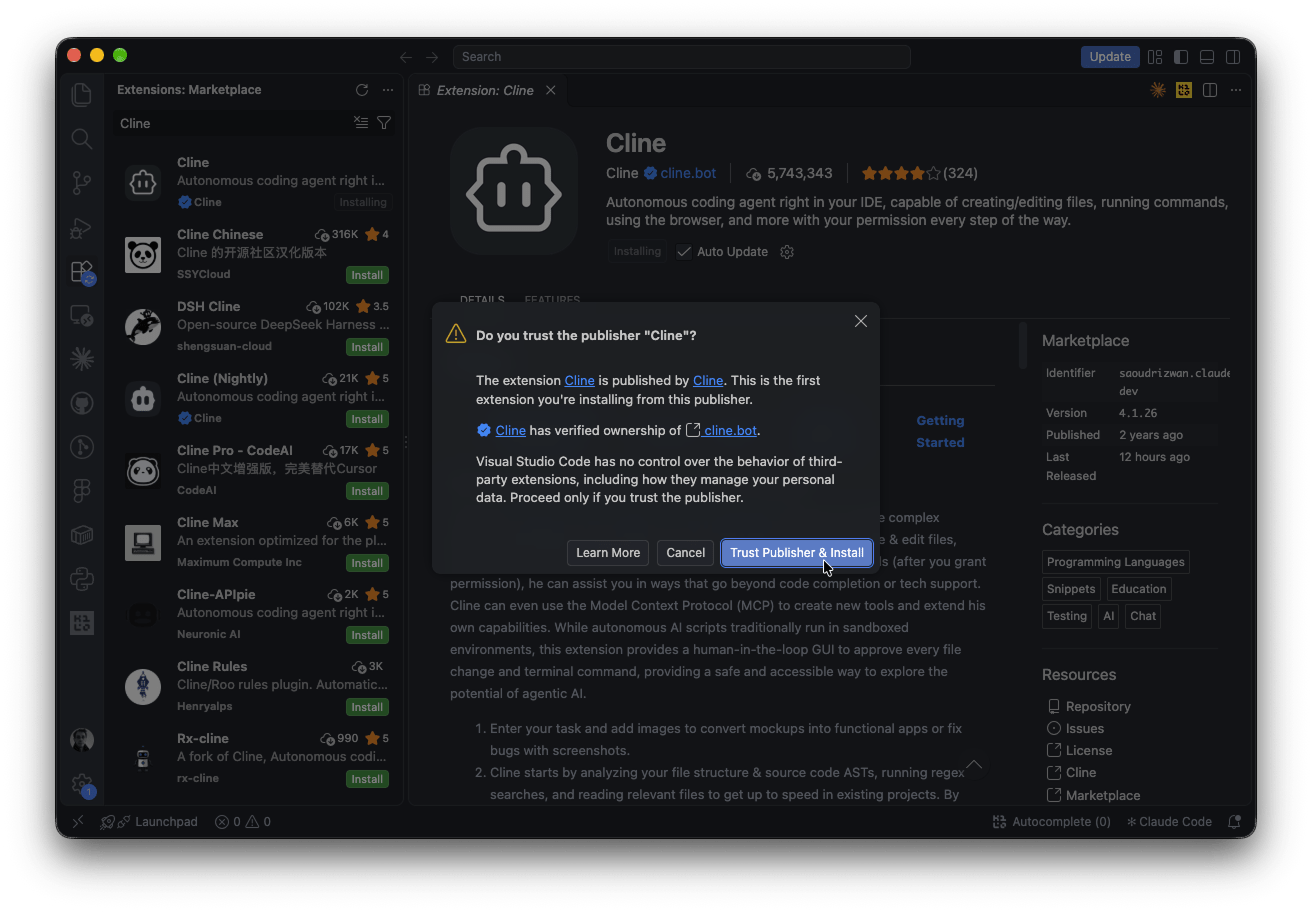
Task: Open the Source Control view
Action: click(82, 183)
